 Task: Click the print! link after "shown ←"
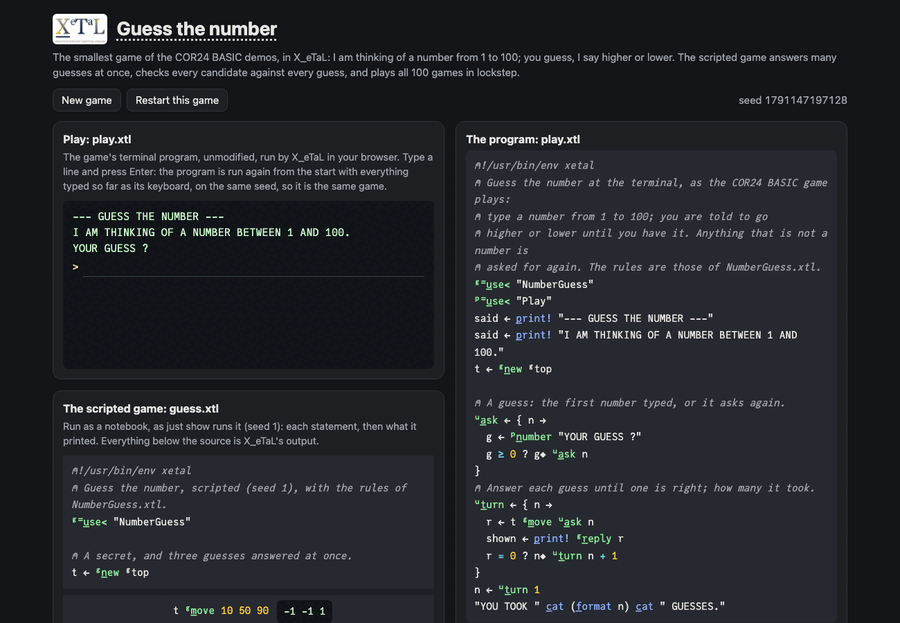click(x=552, y=539)
